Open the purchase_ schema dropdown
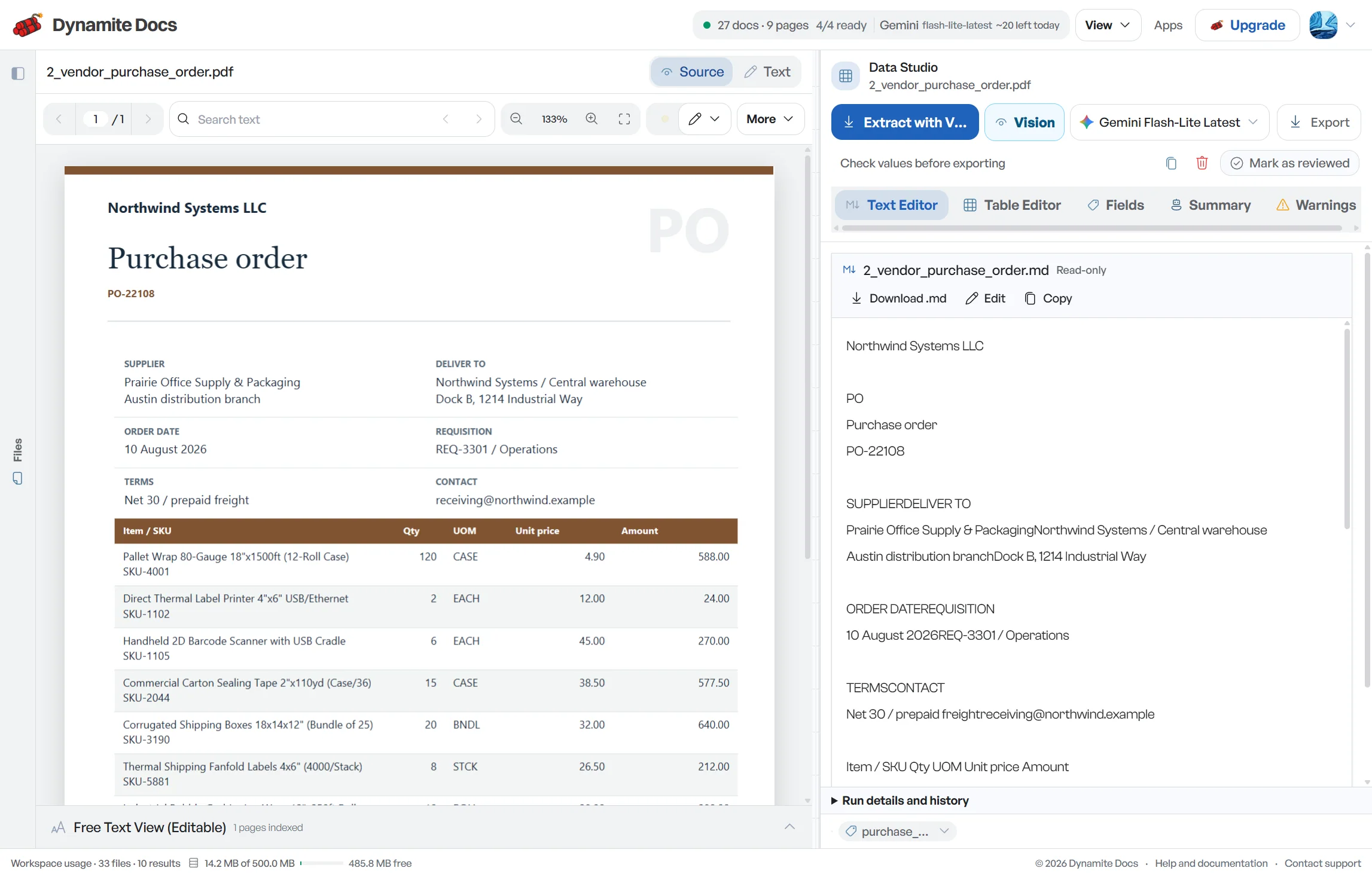 pos(897,832)
